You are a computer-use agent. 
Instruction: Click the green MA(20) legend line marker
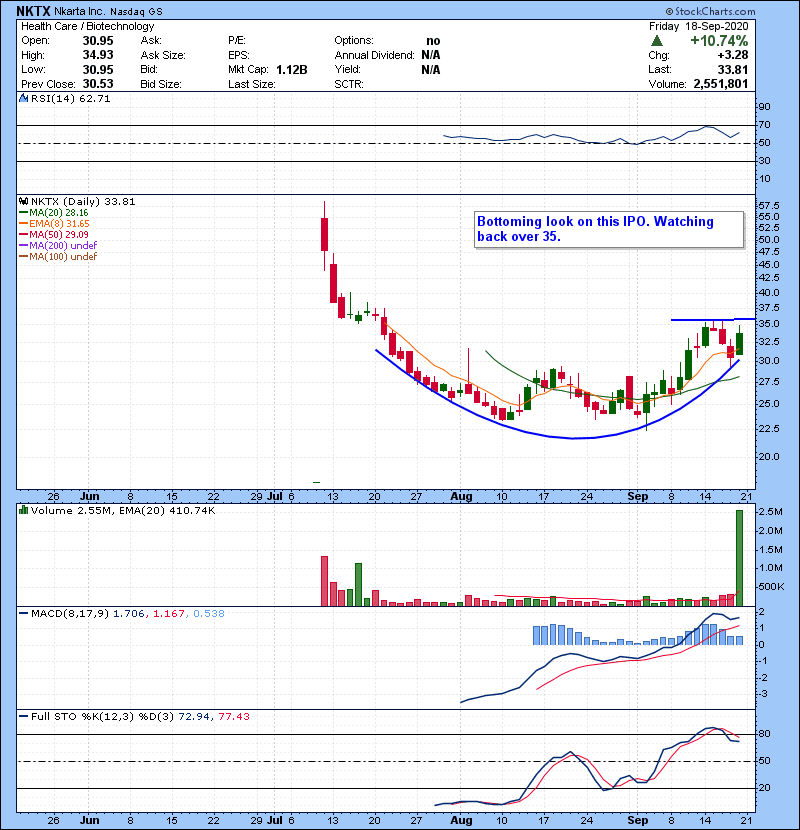pyautogui.click(x=23, y=213)
